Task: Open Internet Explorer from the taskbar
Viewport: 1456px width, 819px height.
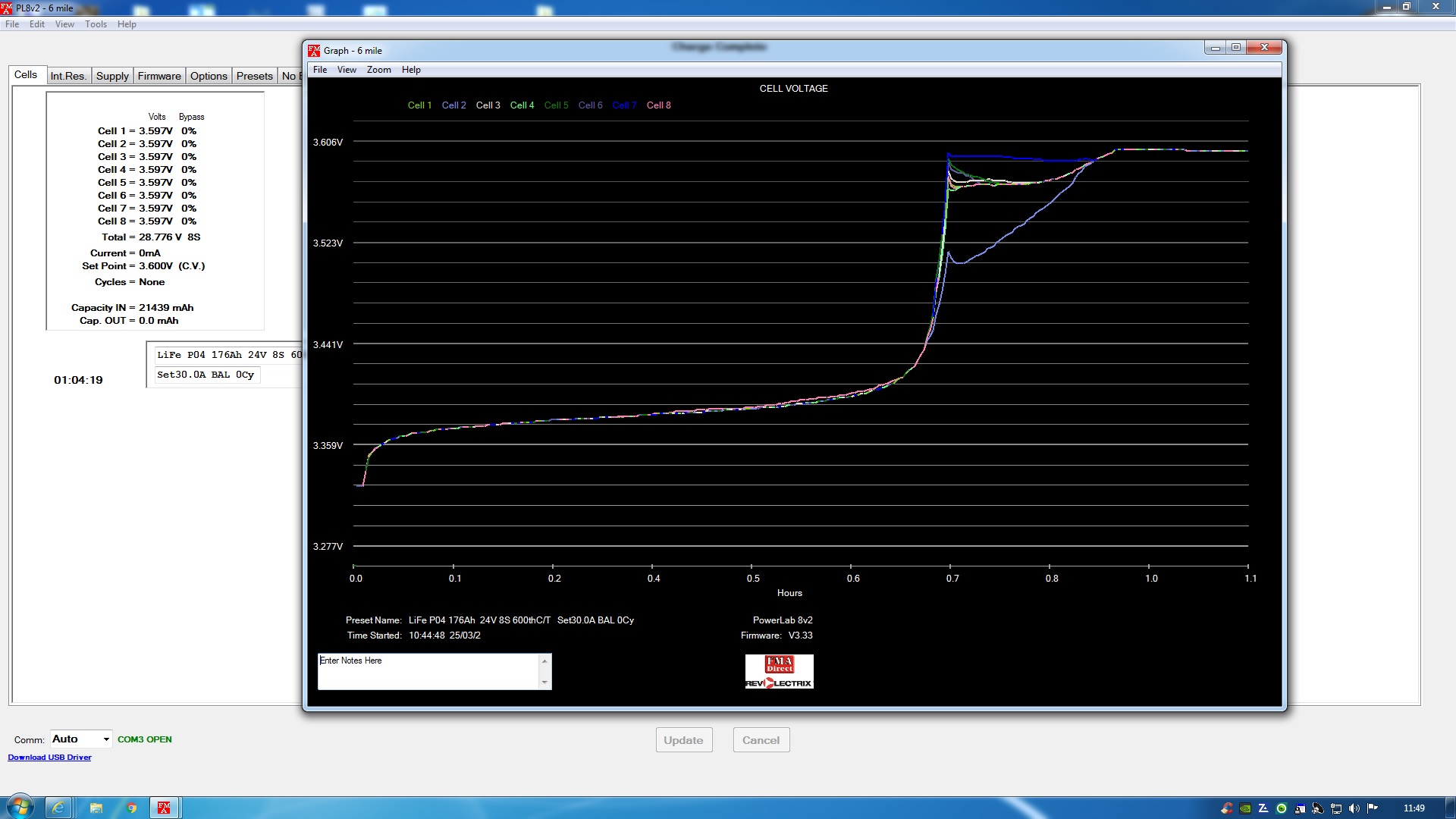Action: (x=58, y=808)
